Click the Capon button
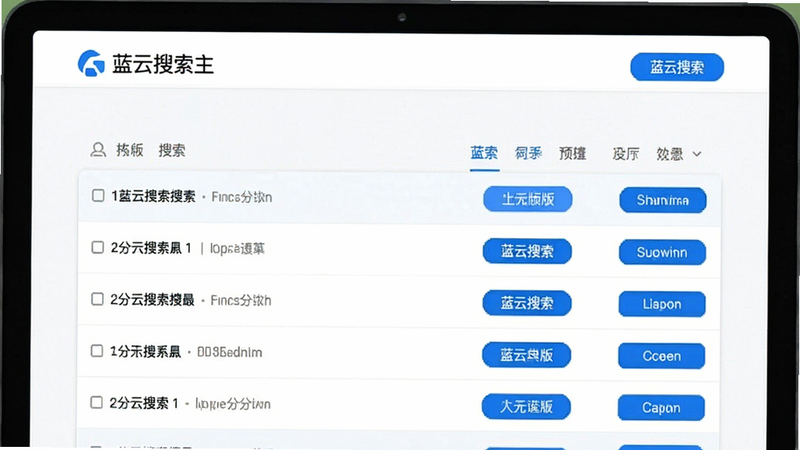Viewport: 800px width, 450px height. point(661,408)
